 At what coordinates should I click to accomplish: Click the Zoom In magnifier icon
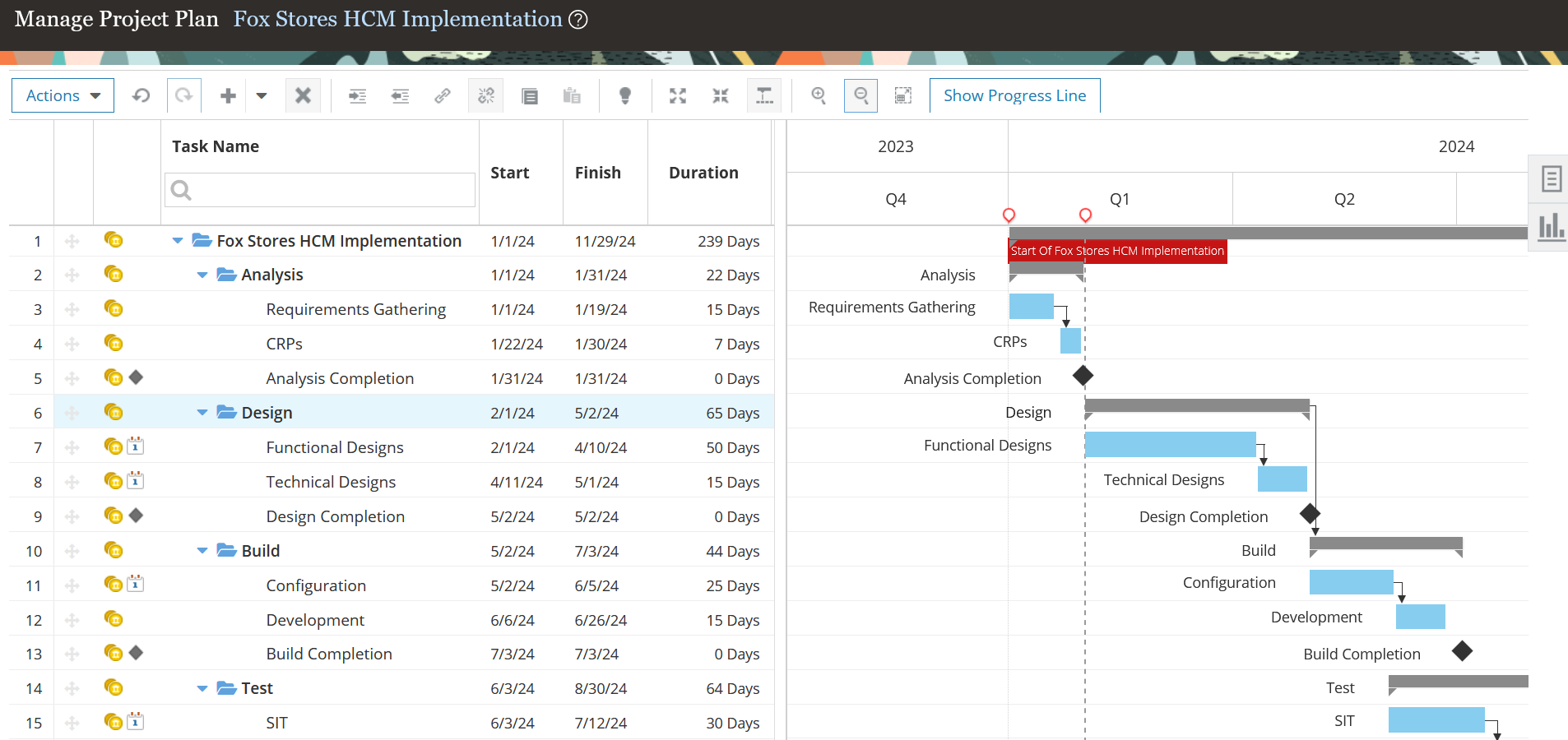(819, 95)
